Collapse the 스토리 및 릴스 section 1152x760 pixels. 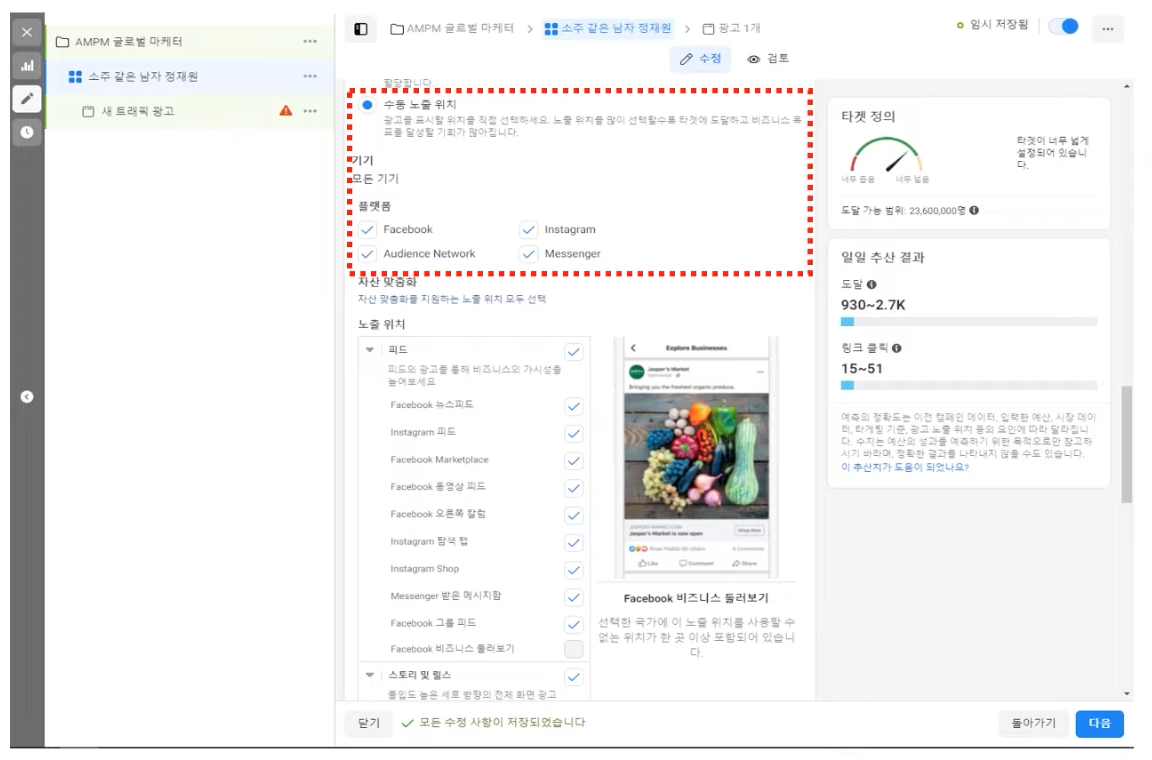370,676
